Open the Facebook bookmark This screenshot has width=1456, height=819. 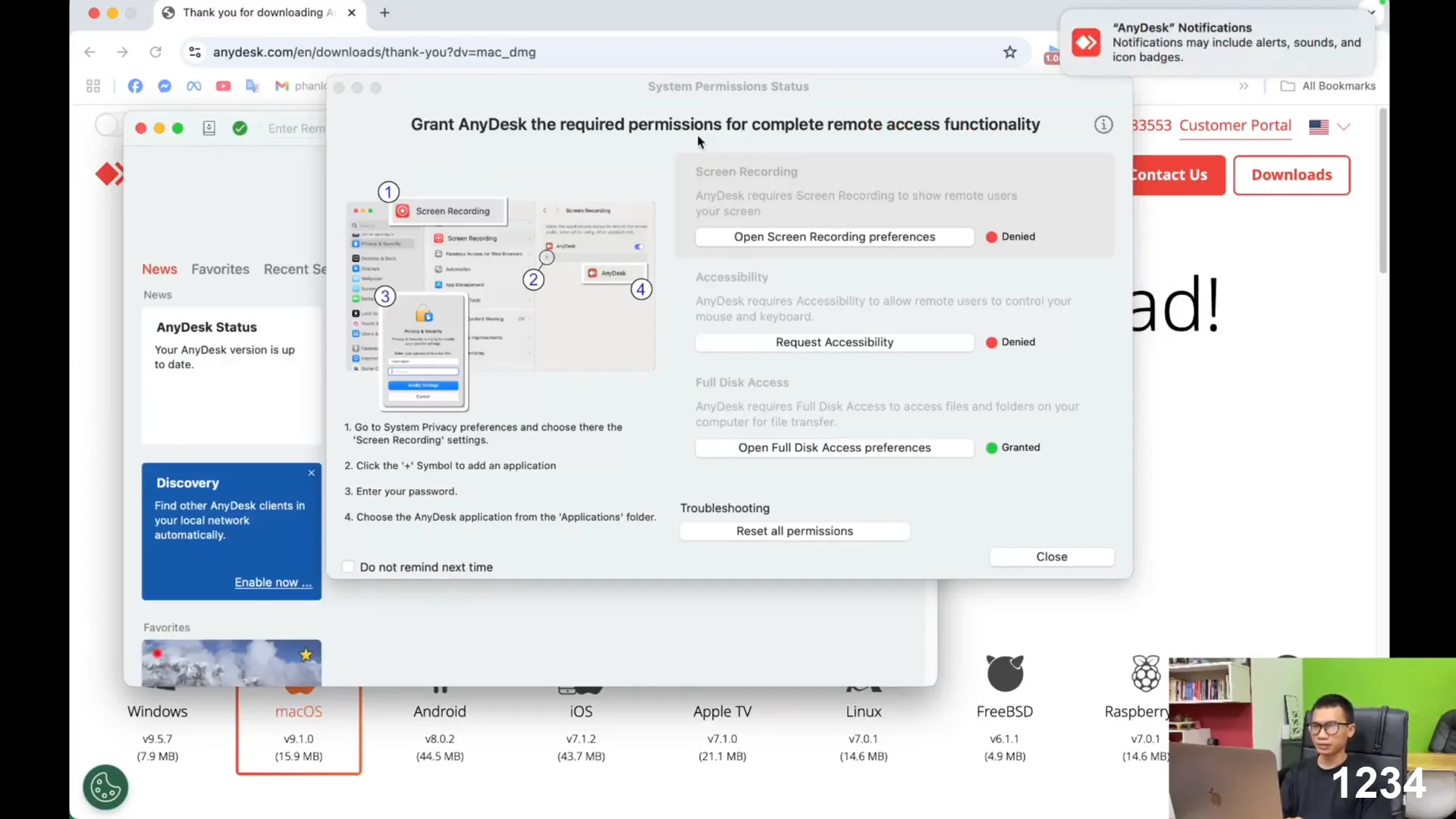(x=135, y=86)
